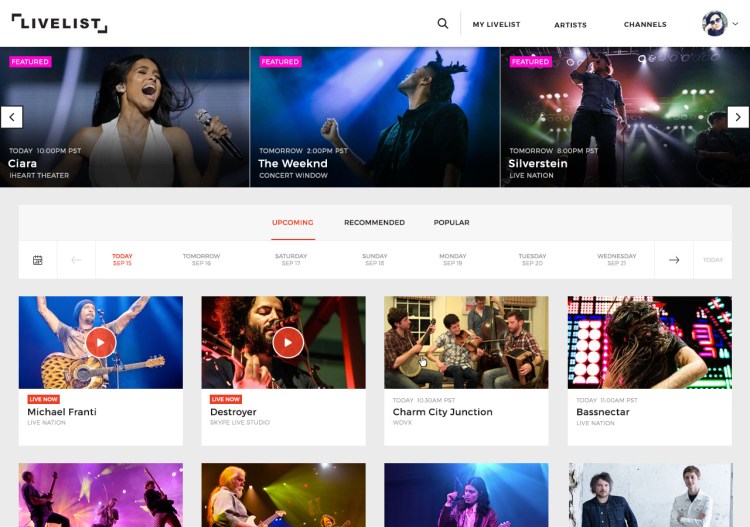Play the Michael Franti live stream
The height and width of the screenshot is (527, 750).
pyautogui.click(x=100, y=342)
